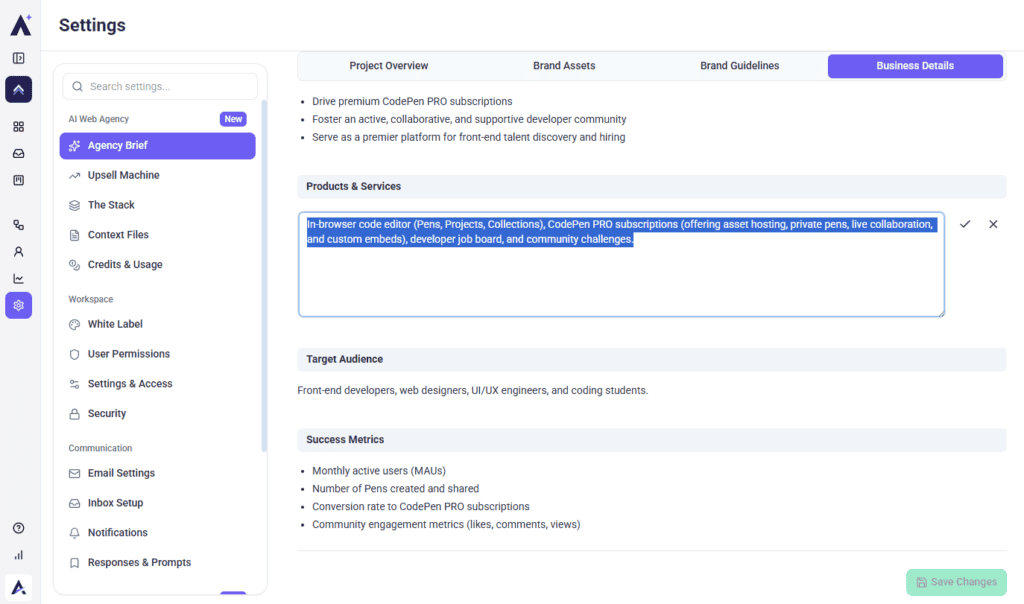Viewport: 1024px width, 604px height.
Task: Switch to Brand Guidelines tab
Action: point(739,66)
